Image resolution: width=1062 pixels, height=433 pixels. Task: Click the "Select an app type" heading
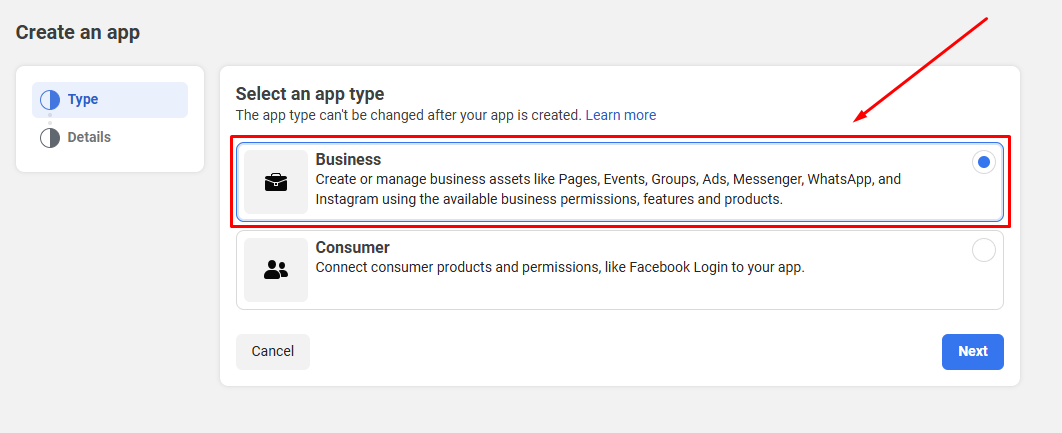point(310,94)
